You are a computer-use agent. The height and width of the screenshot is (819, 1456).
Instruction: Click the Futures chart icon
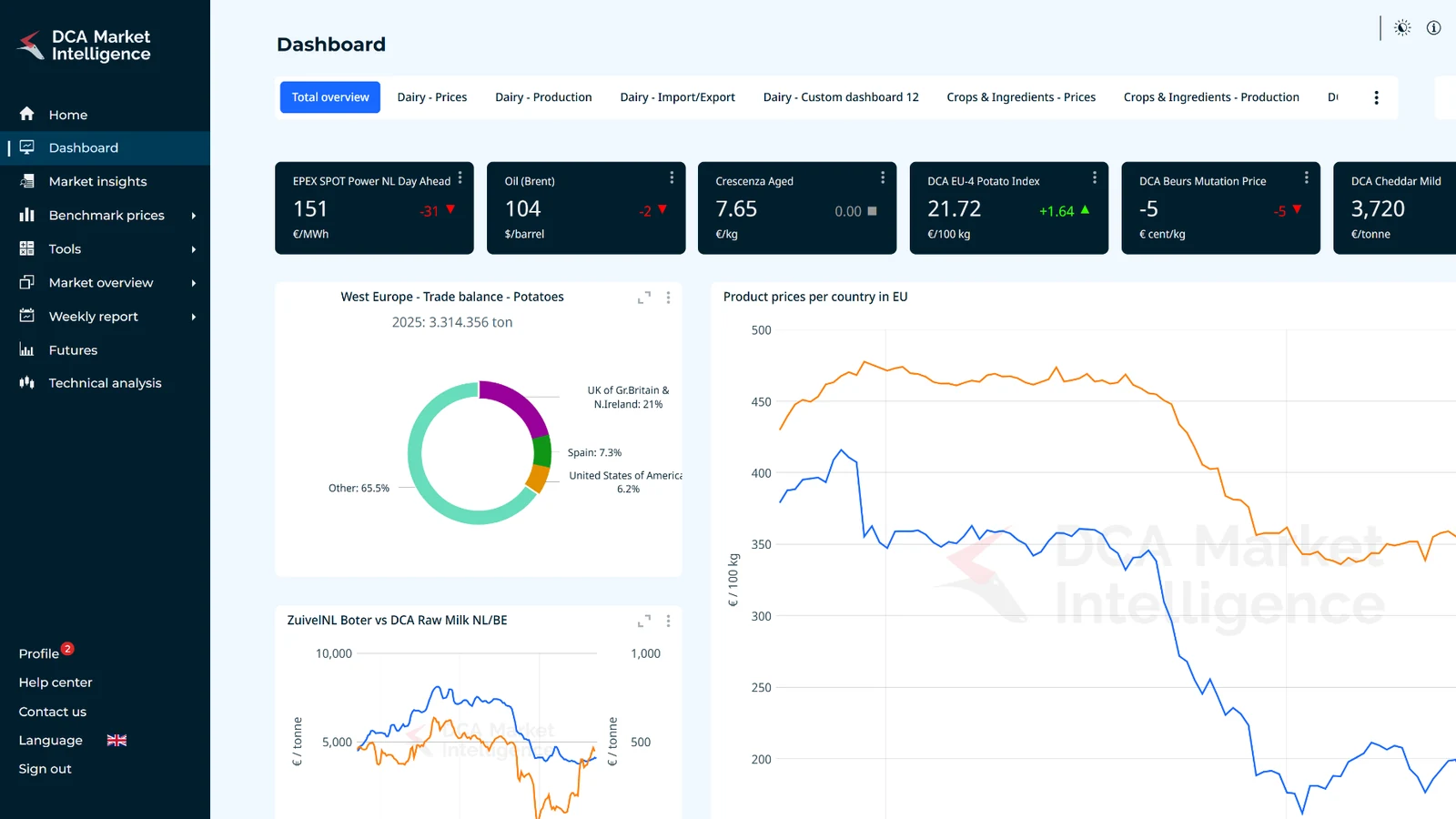pyautogui.click(x=26, y=349)
